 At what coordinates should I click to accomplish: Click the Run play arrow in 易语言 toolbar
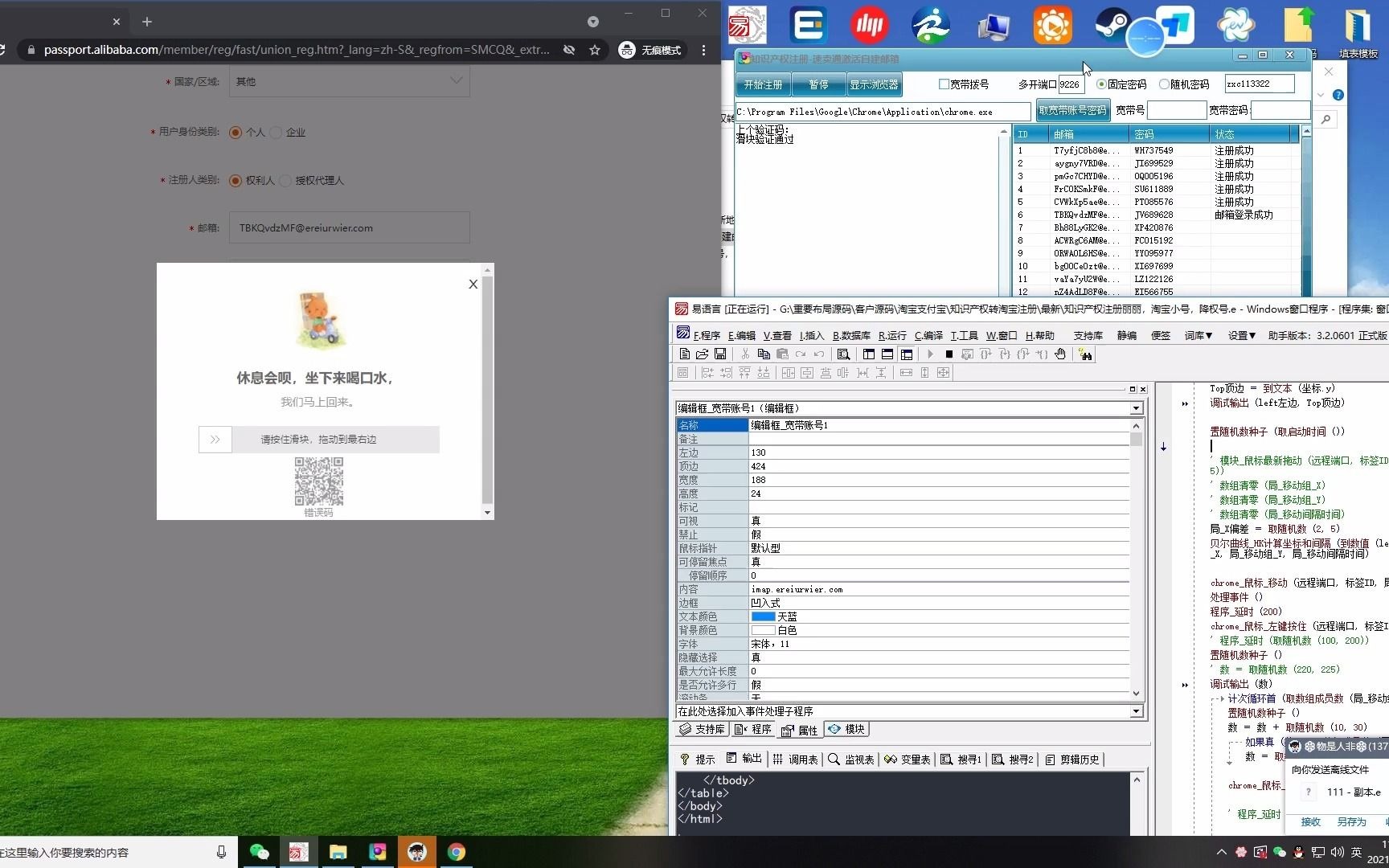tap(930, 354)
